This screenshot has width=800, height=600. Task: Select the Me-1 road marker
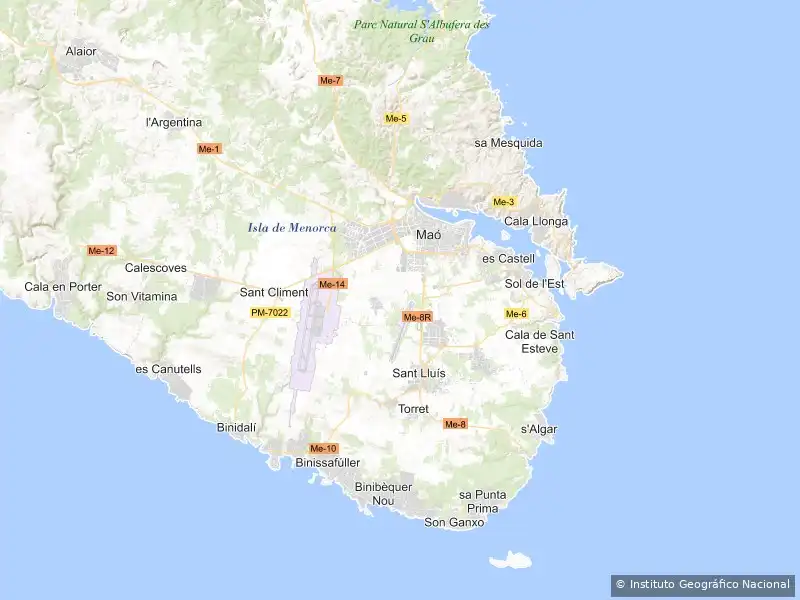(209, 149)
